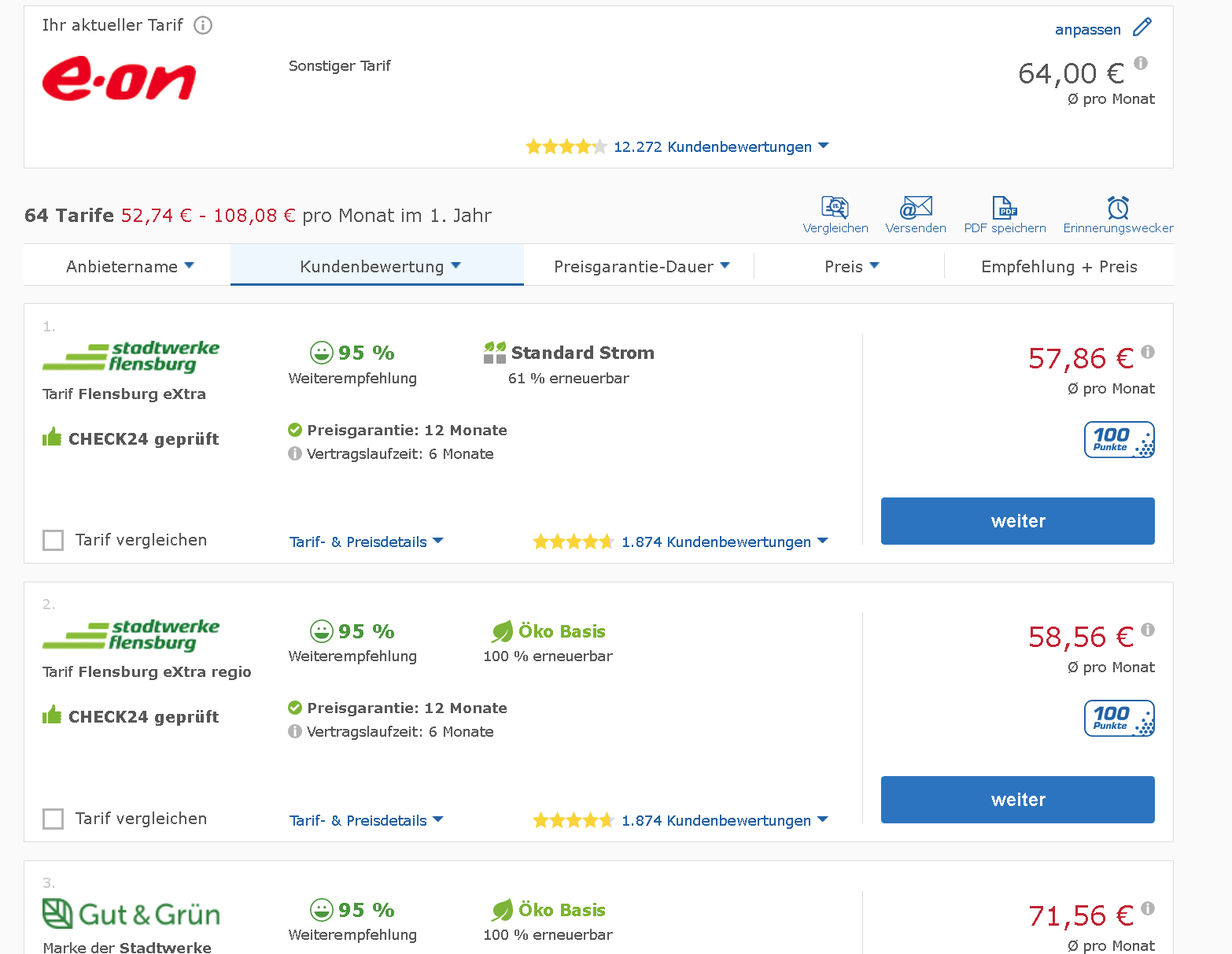Viewport: 1232px width, 954px height.
Task: Click info icon beside 71,56 € price
Action: (x=1148, y=908)
